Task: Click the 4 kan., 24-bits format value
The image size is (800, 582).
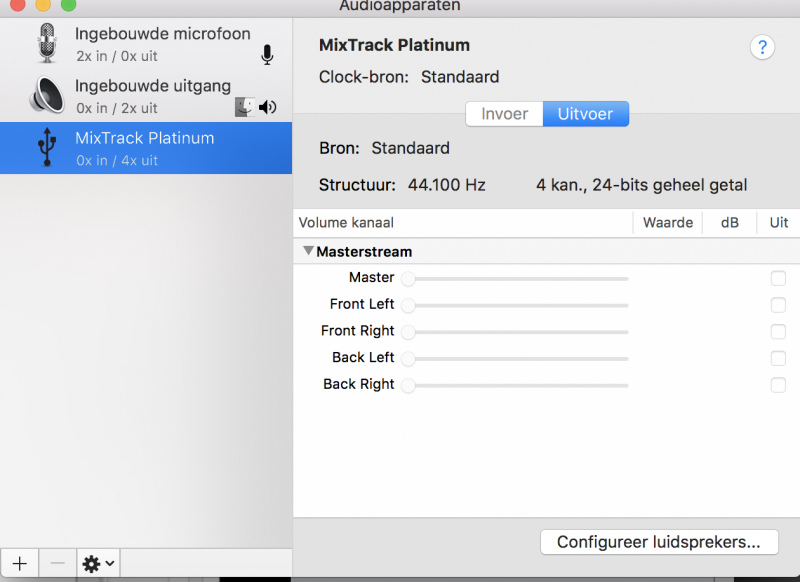Action: [x=641, y=185]
